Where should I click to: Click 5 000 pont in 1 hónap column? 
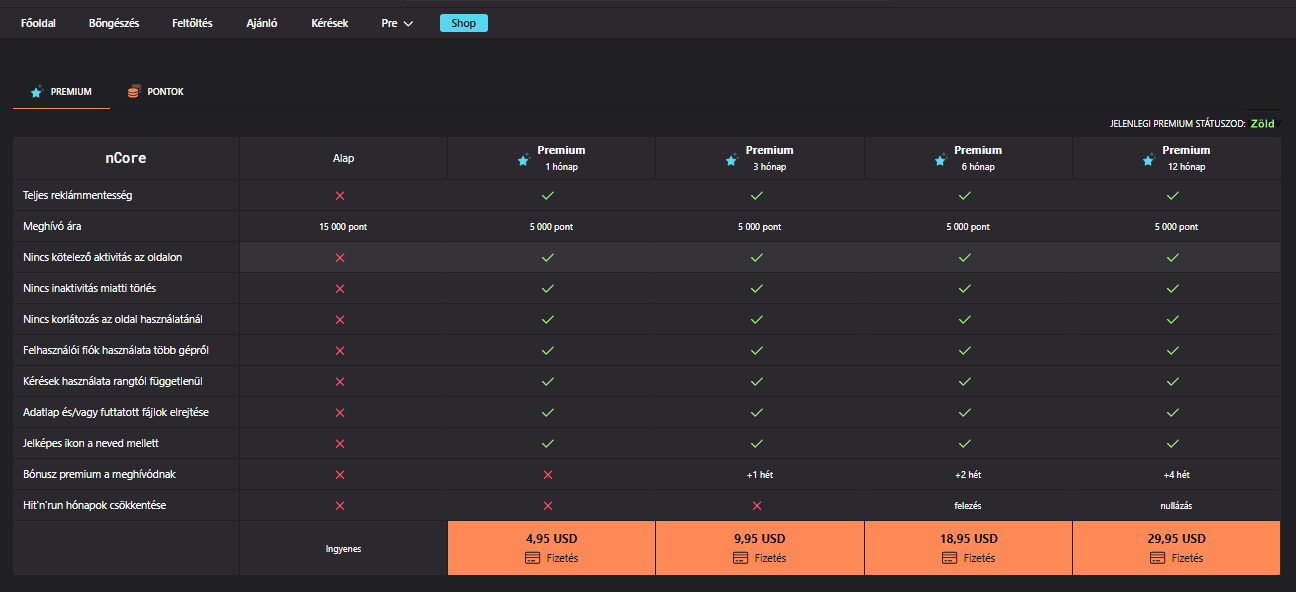551,227
